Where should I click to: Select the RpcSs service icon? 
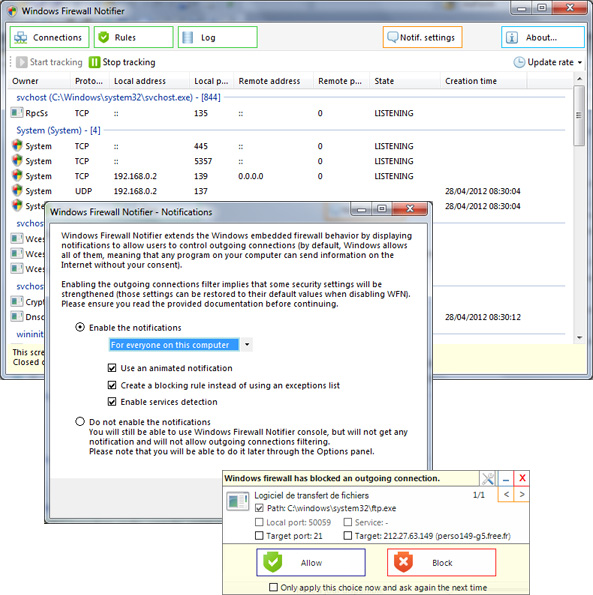[x=17, y=113]
